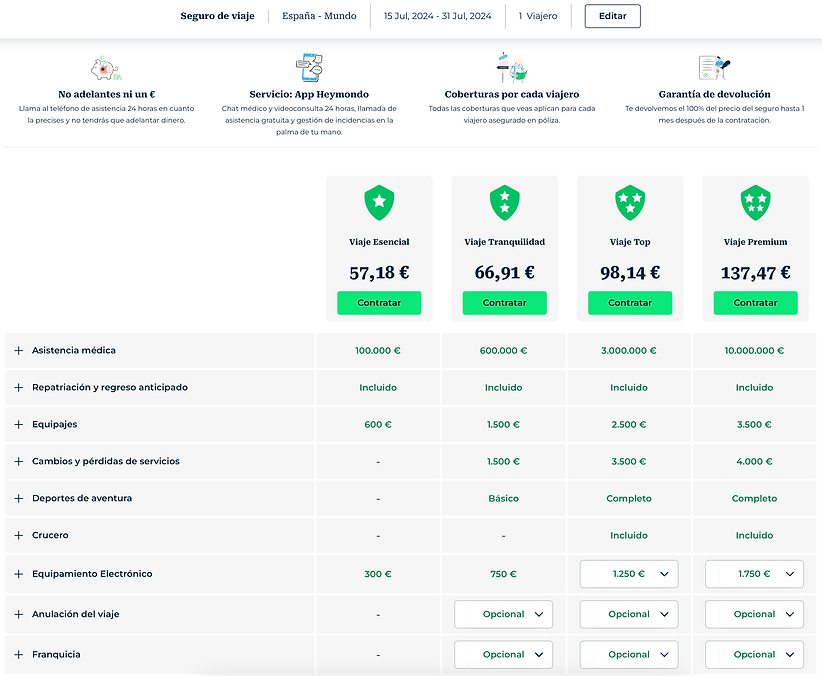The width and height of the screenshot is (822, 676).
Task: Click Contratar for Viaje Tranquilidad
Action: click(x=504, y=303)
